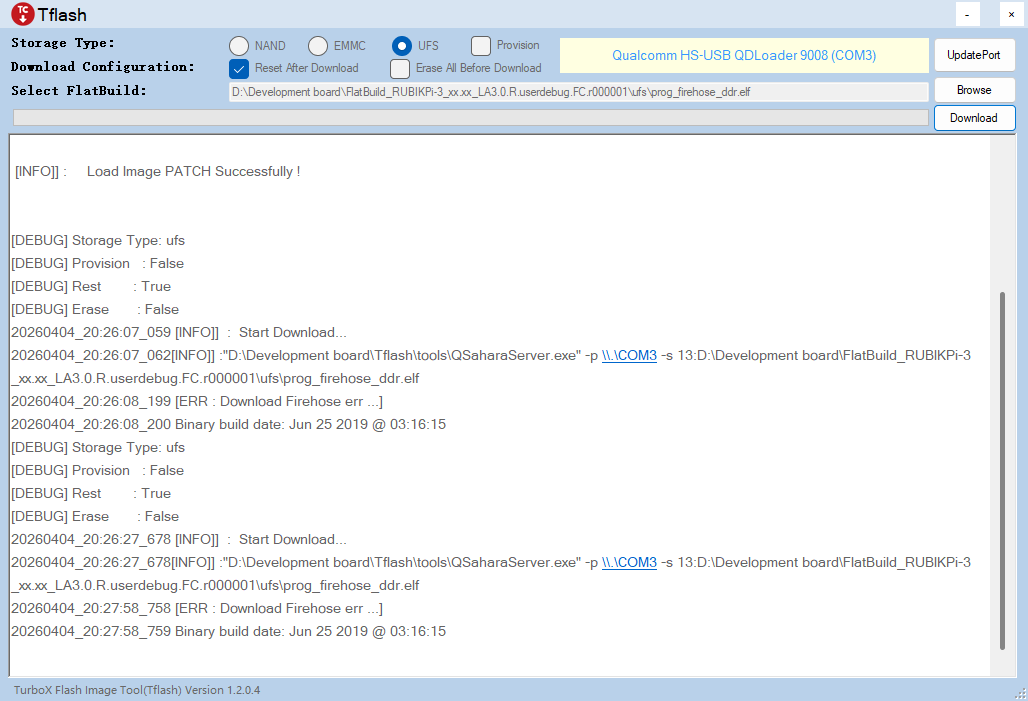Open the second \\.\COM3 link in log
Screen dimensions: 1028x701
tap(629, 563)
